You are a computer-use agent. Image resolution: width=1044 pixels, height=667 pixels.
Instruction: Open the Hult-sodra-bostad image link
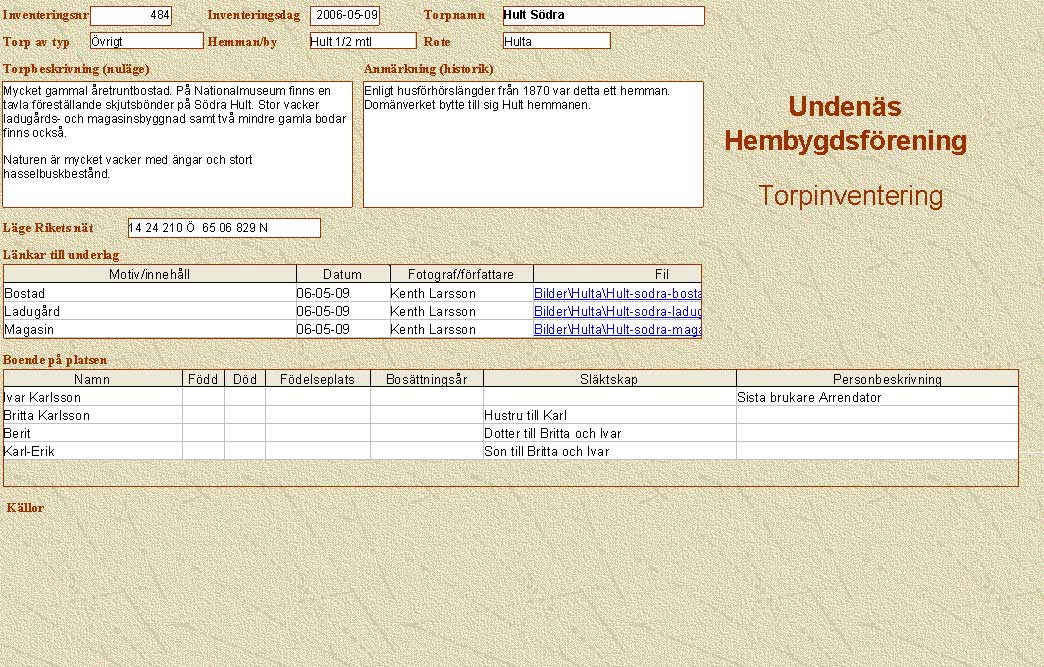click(x=617, y=294)
